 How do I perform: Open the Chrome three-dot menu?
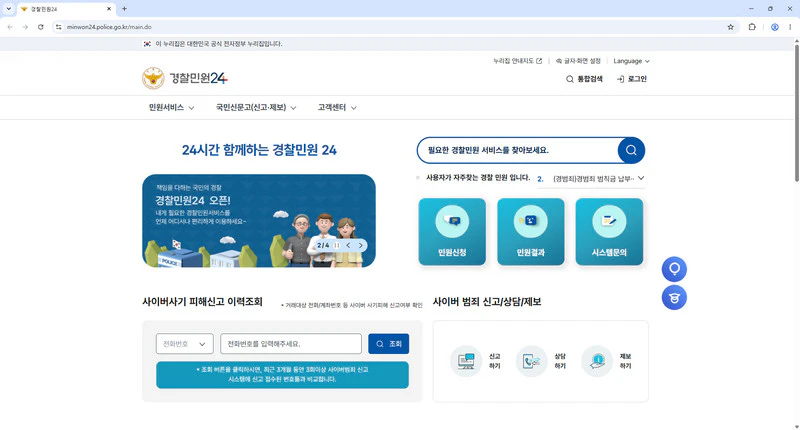coord(790,27)
